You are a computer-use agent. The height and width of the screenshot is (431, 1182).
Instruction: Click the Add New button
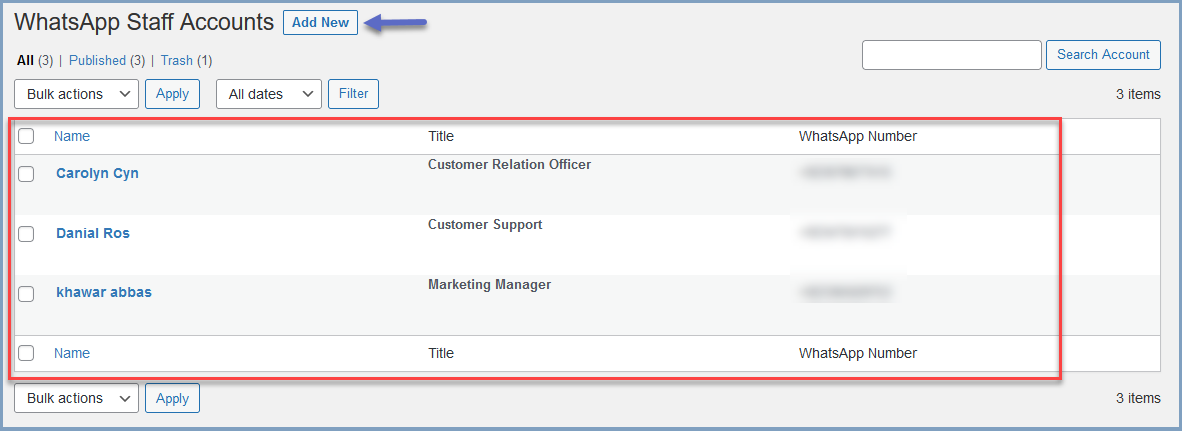tap(320, 23)
